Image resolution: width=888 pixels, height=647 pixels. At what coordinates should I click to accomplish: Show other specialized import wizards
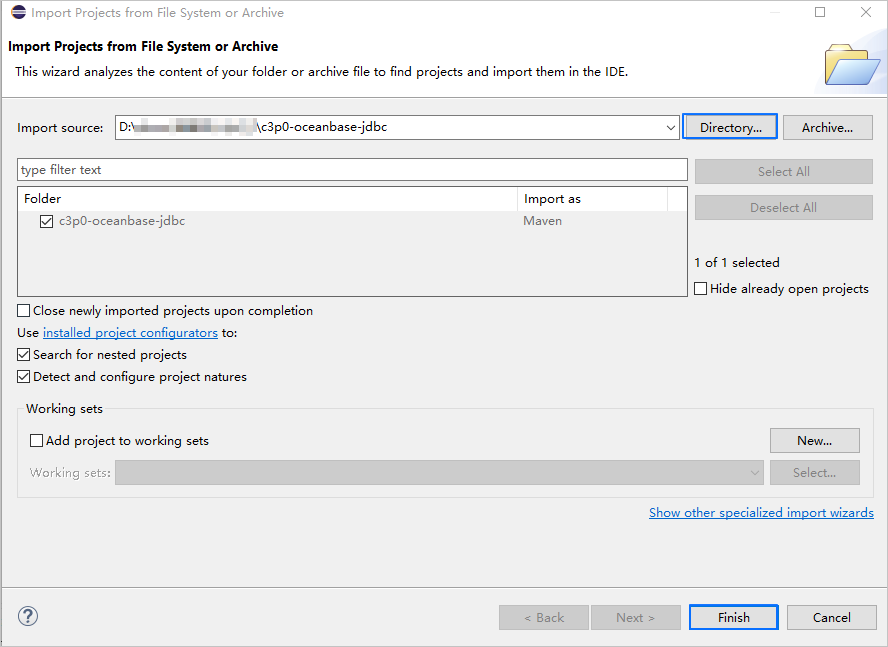[760, 513]
